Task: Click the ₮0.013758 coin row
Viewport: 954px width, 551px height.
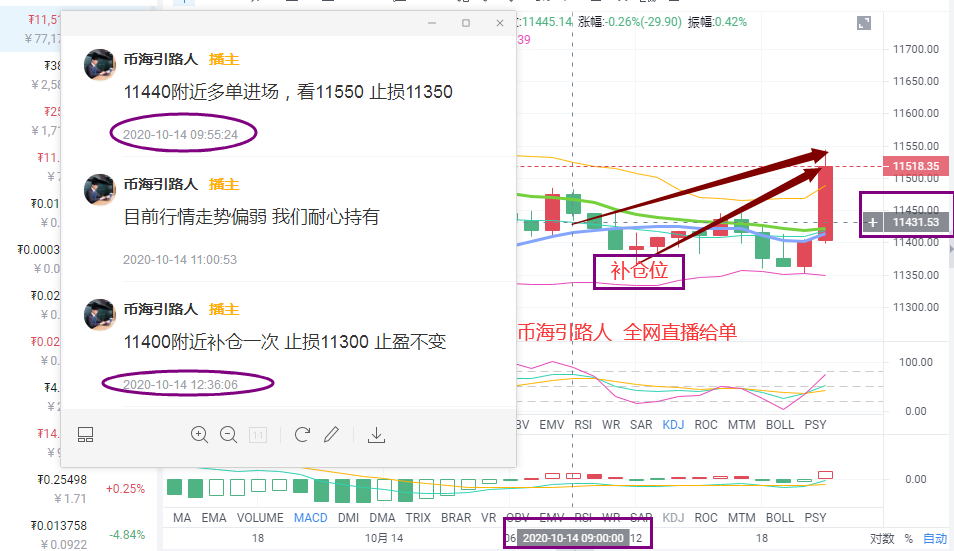Action: 79,535
